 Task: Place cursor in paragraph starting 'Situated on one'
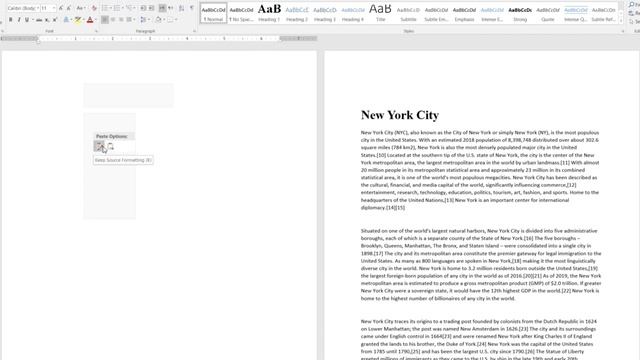click(481, 264)
